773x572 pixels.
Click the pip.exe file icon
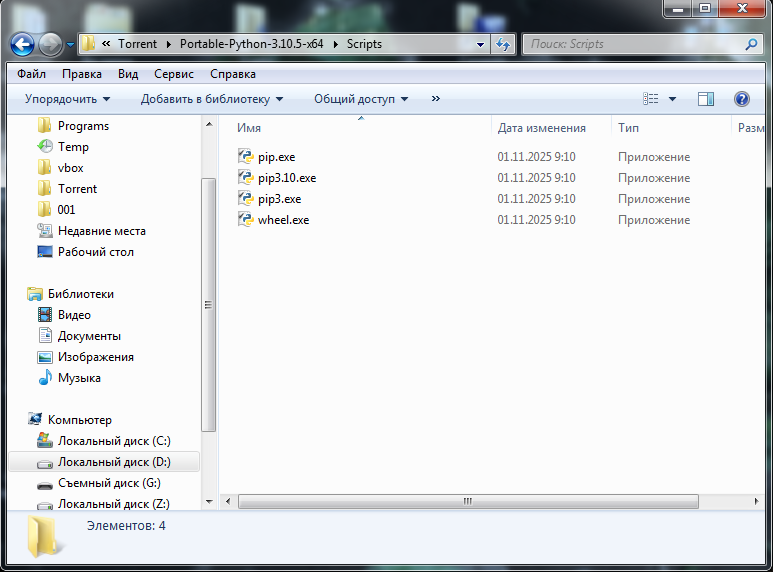pyautogui.click(x=246, y=157)
